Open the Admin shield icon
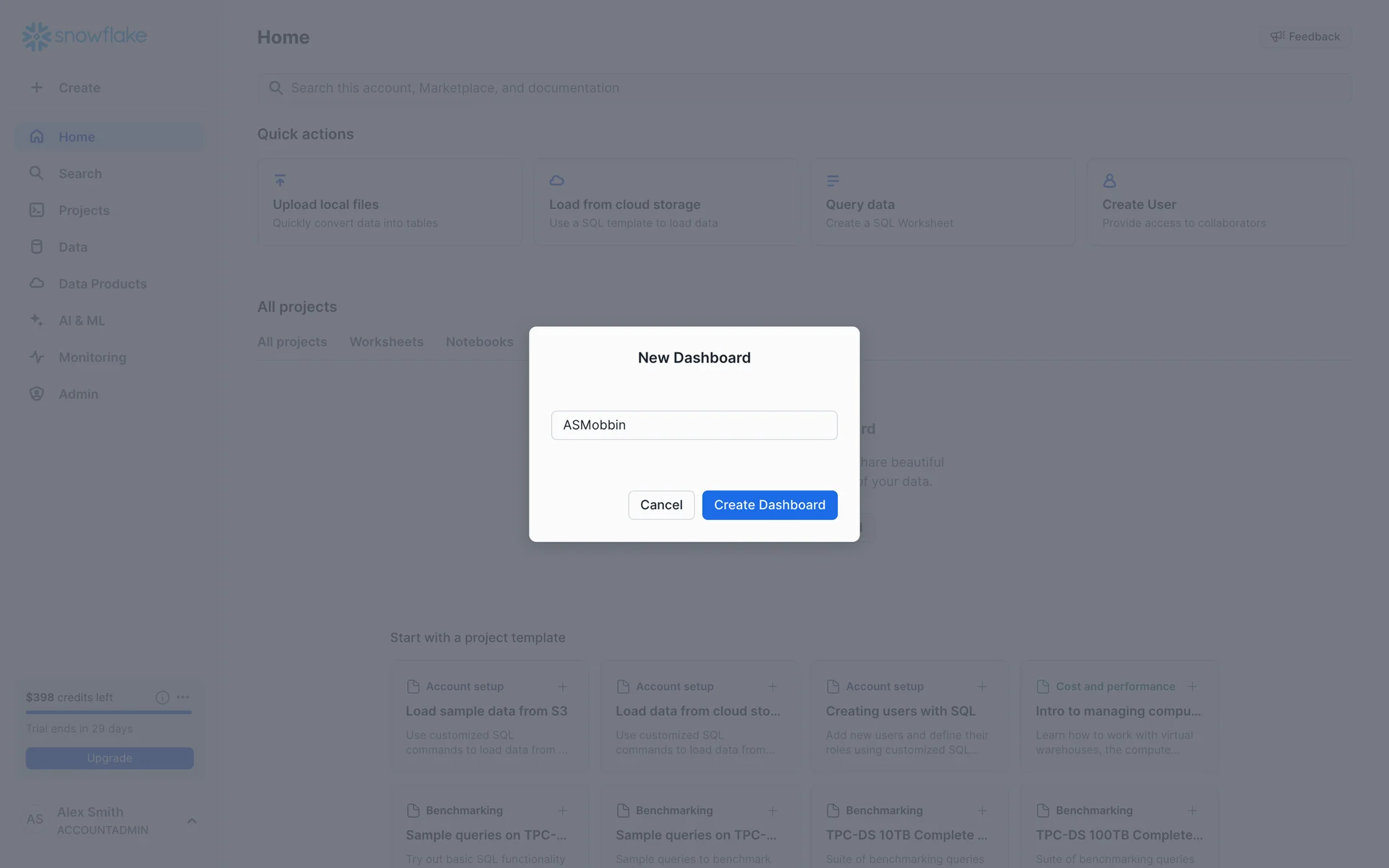 point(36,394)
